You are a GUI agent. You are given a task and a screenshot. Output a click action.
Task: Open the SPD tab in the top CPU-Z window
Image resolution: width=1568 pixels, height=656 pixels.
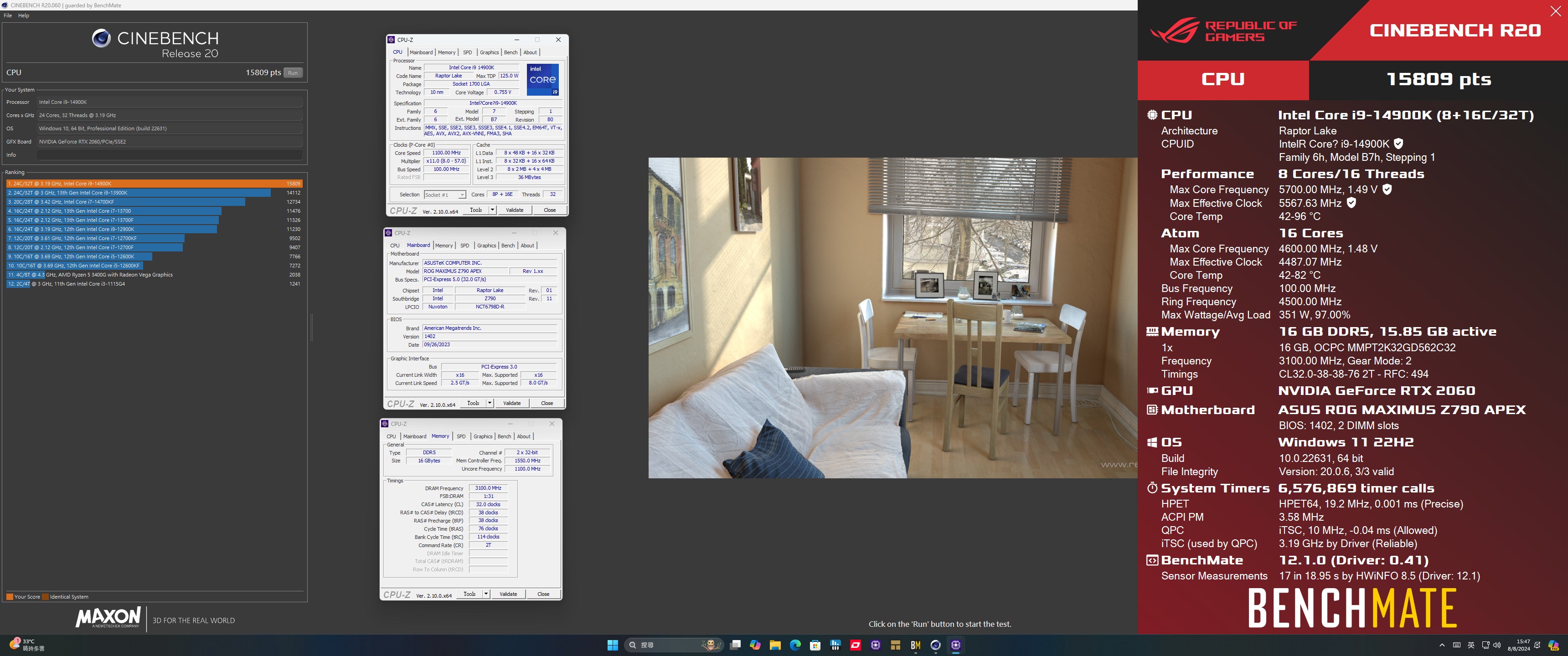tap(467, 52)
